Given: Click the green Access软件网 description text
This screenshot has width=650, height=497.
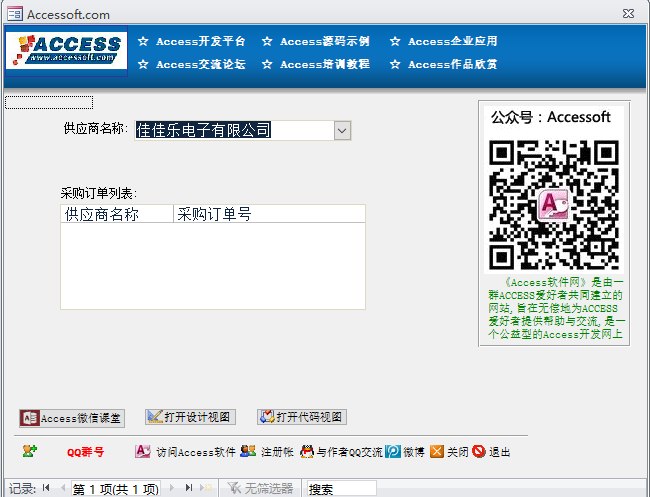Looking at the screenshot, I should coord(556,308).
